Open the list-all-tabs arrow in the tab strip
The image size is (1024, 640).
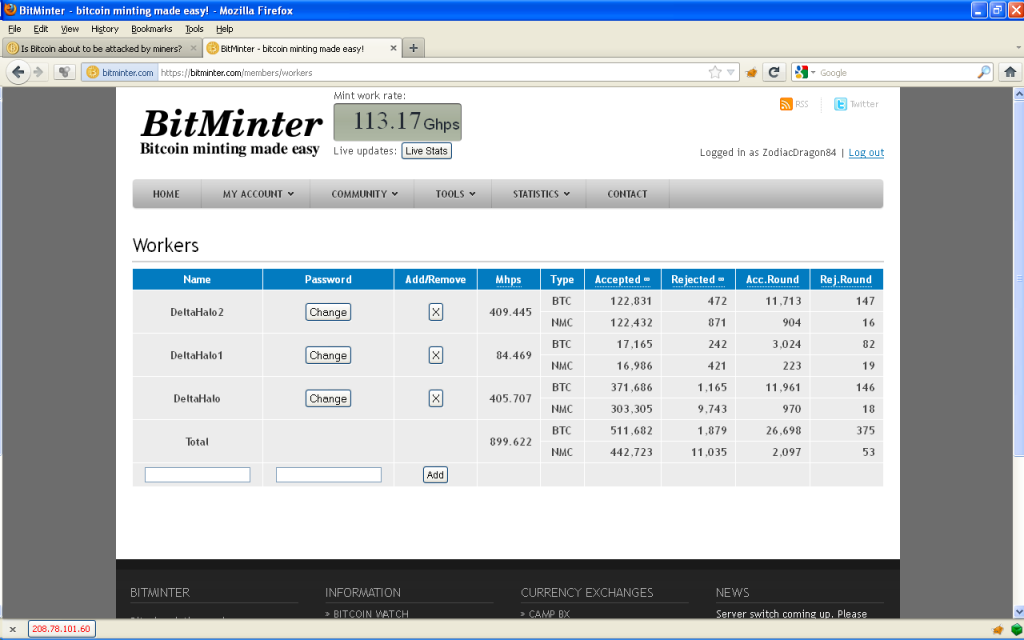[1018, 48]
